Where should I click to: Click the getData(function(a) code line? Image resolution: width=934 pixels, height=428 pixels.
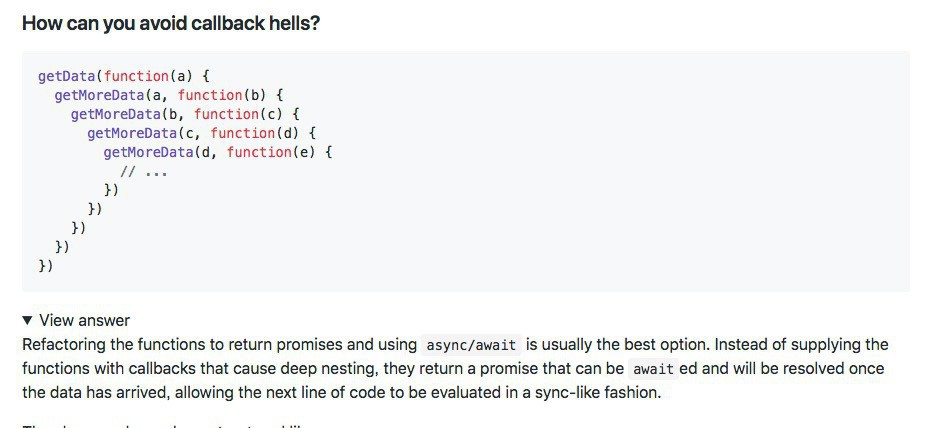123,76
